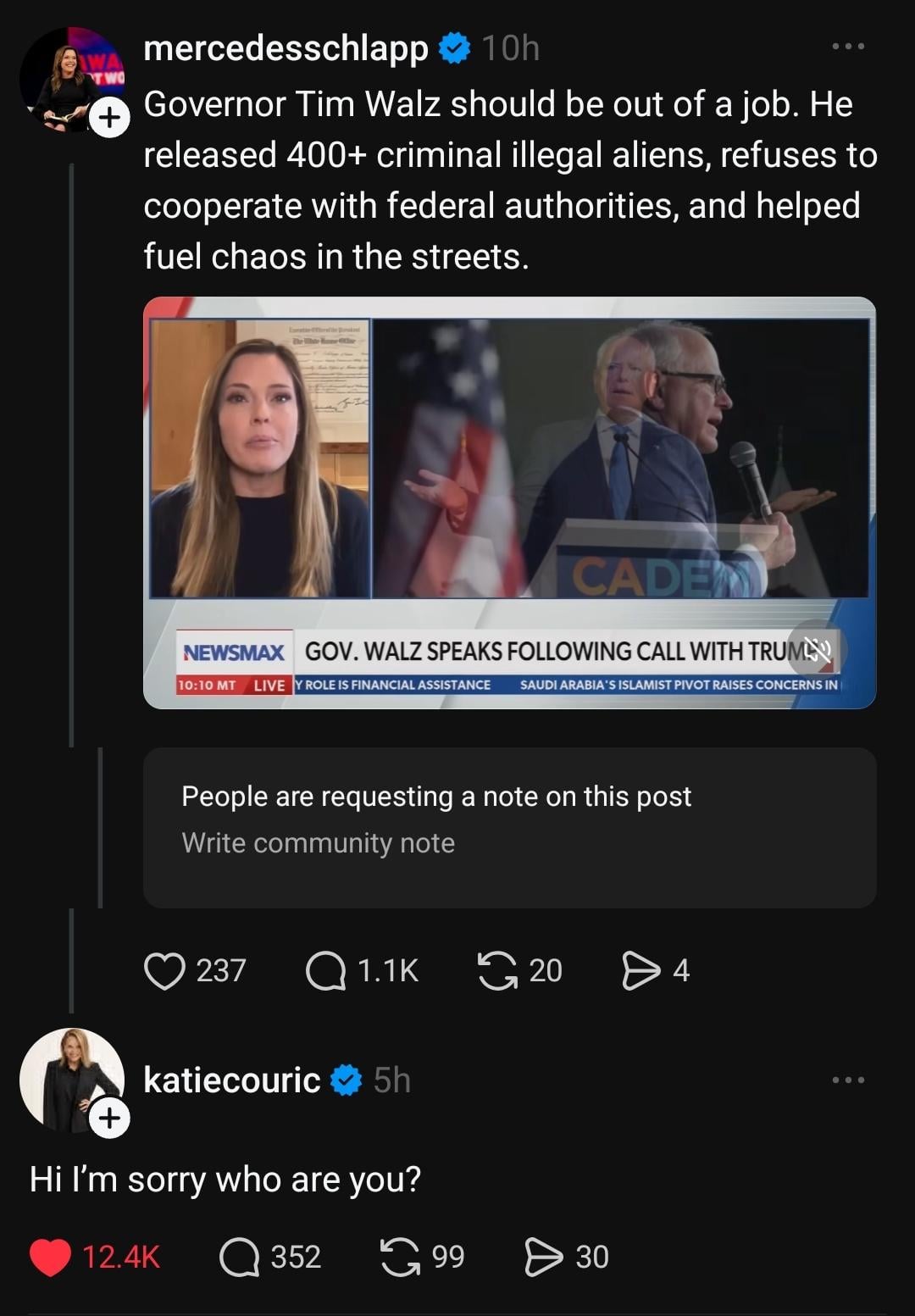Repost the mercedesschlapp post
Image resolution: width=915 pixels, height=1316 pixels.
(497, 970)
